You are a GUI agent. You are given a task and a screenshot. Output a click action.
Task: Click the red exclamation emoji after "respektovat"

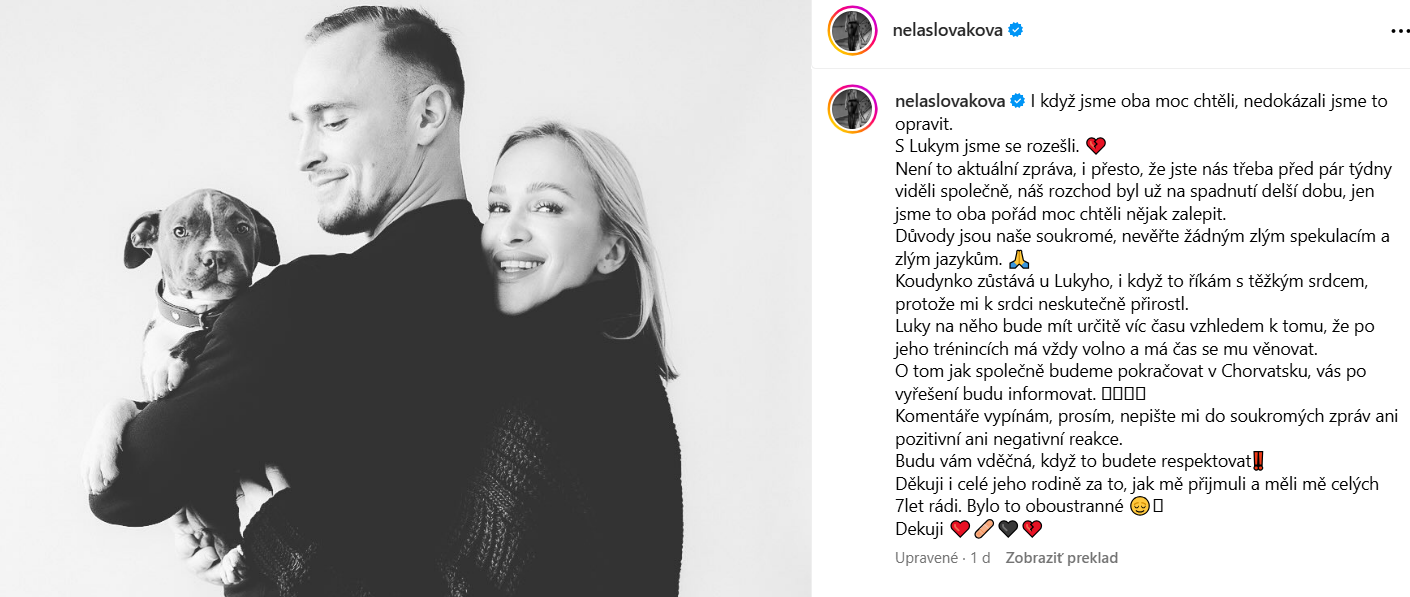point(1258,461)
